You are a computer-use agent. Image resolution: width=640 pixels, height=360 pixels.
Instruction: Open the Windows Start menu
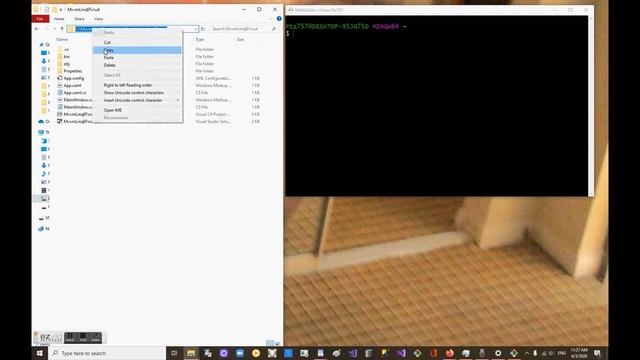(x=40, y=353)
